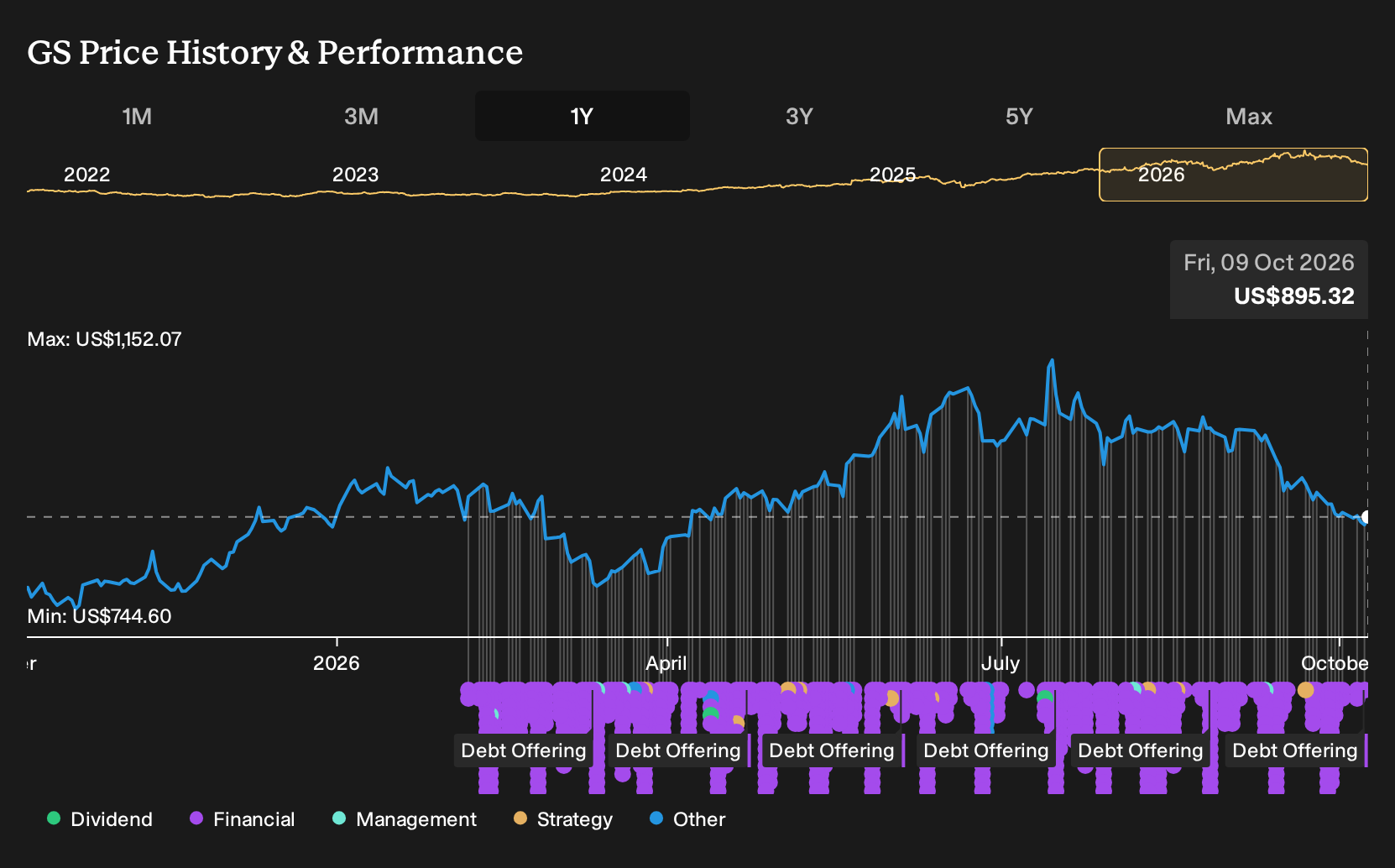Click the 'Min: US$744.60' label
The width and height of the screenshot is (1395, 868).
[99, 616]
